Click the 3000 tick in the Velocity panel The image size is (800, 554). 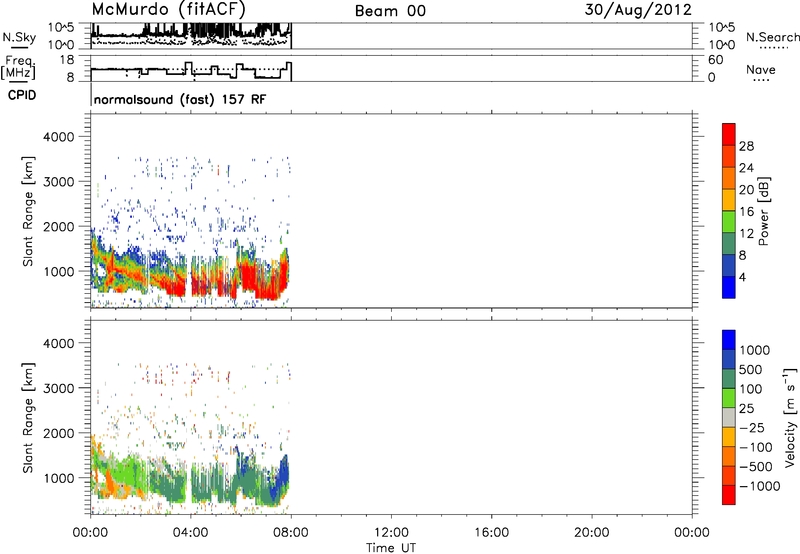click(x=59, y=388)
